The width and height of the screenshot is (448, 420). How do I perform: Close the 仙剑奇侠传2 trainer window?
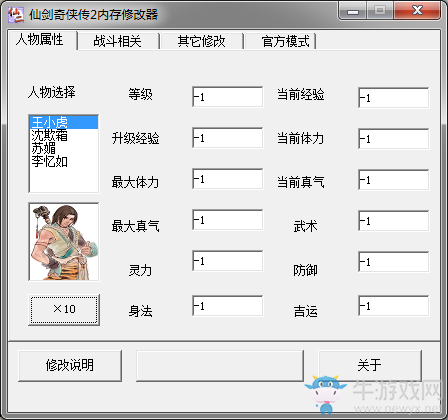pos(417,11)
